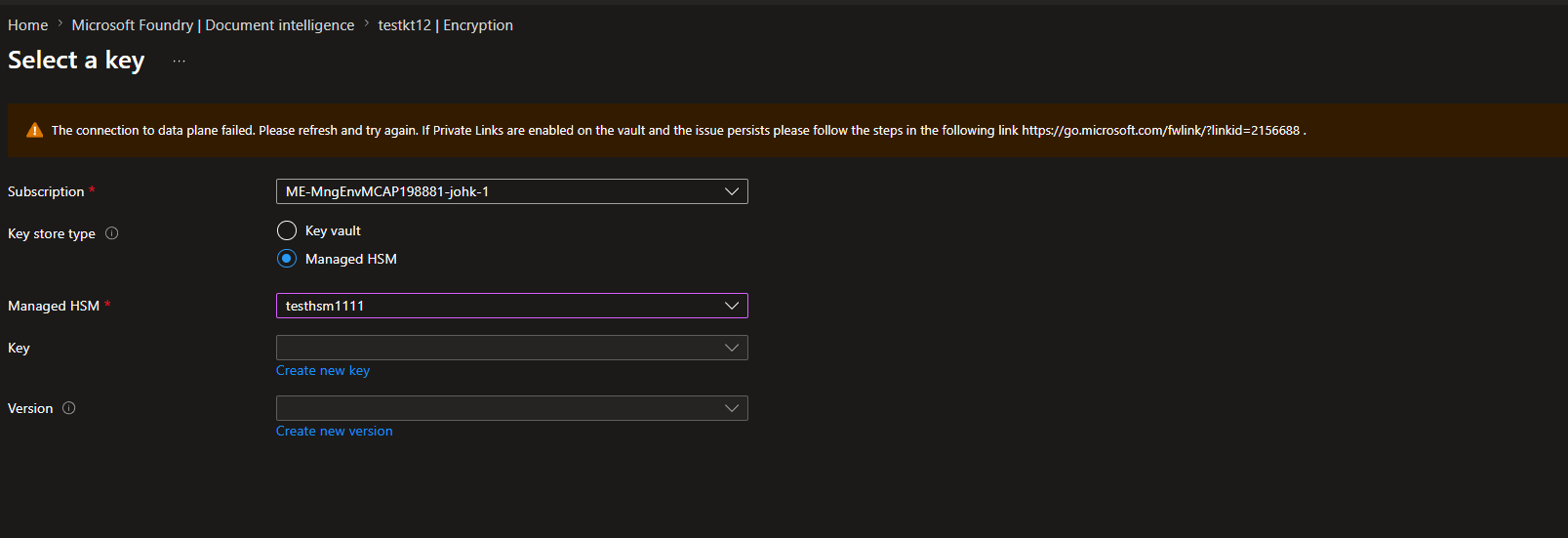Click the data plane connection failed warning text
The width and height of the screenshot is (1568, 538).
678,130
